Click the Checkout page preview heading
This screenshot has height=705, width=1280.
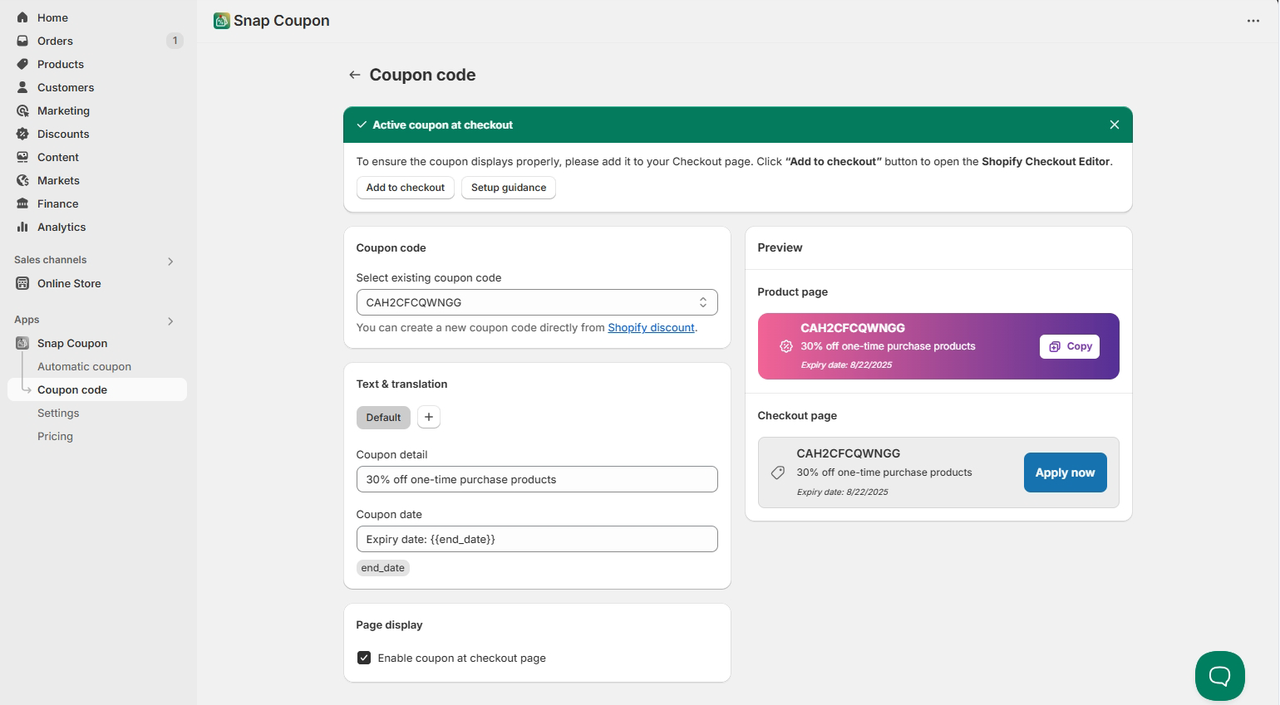tap(797, 415)
